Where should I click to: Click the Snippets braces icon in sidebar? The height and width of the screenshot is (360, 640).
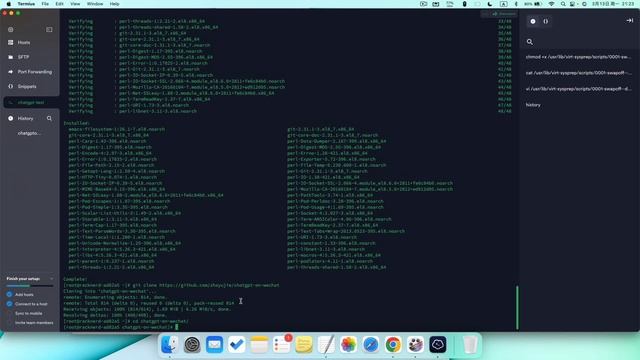point(11,87)
